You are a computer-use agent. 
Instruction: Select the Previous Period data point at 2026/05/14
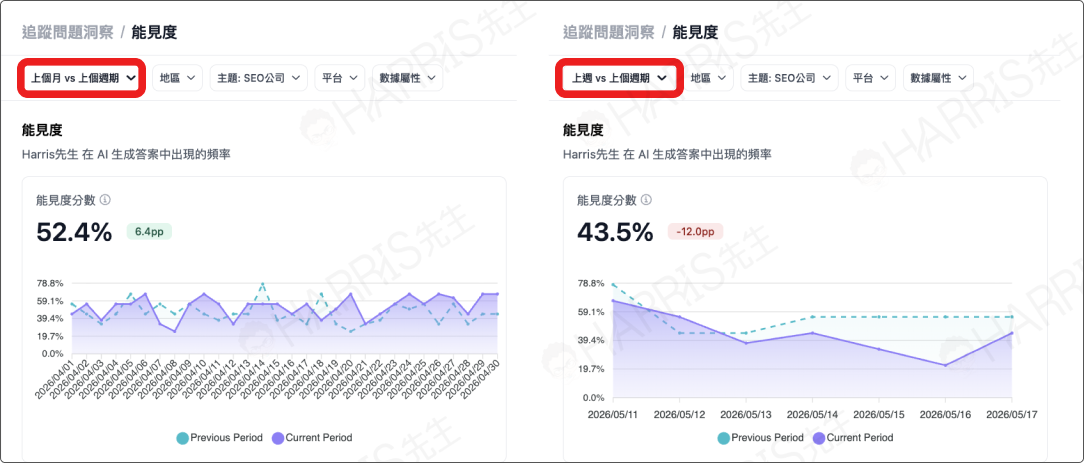[812, 316]
